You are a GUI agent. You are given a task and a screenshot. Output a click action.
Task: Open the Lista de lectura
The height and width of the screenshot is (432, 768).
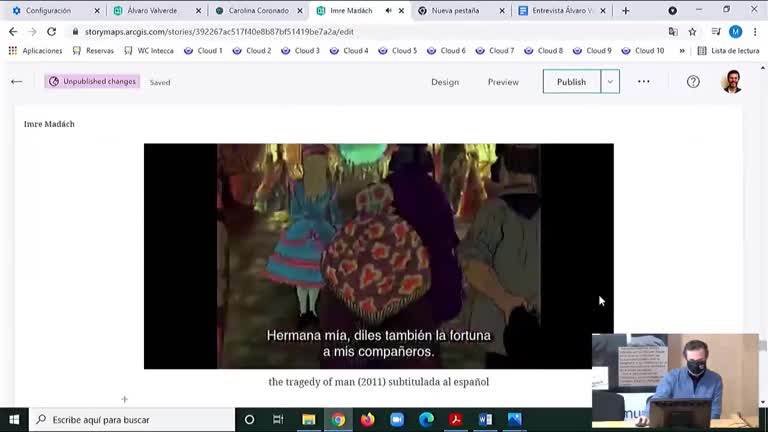(x=728, y=50)
